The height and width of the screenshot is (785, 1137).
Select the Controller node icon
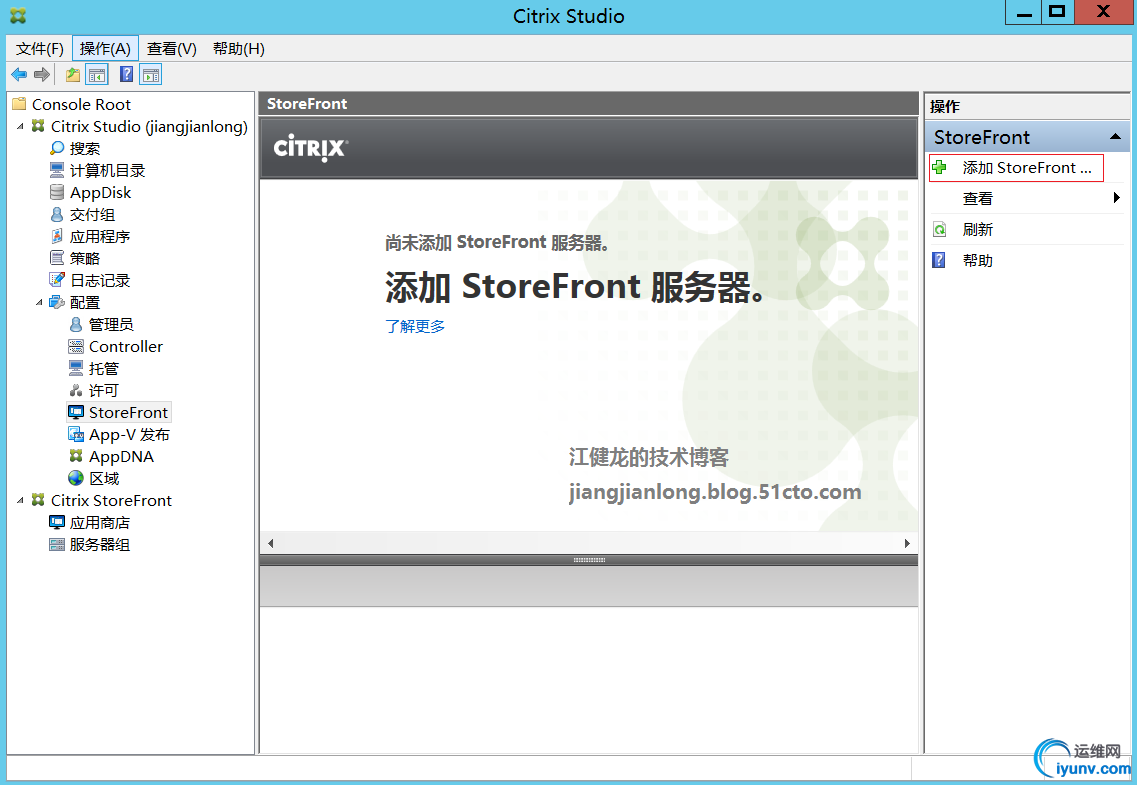(75, 346)
